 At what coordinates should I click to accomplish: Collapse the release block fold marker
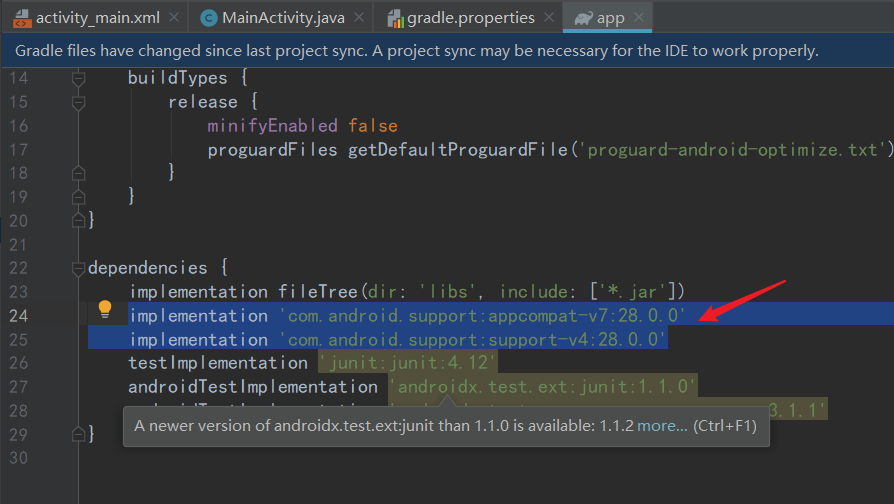79,103
